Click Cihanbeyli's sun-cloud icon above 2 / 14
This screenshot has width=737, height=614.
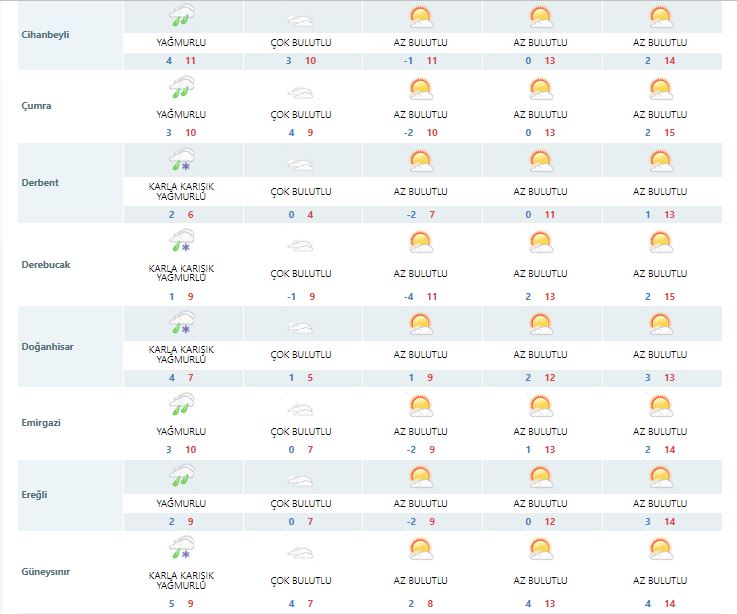coord(660,17)
